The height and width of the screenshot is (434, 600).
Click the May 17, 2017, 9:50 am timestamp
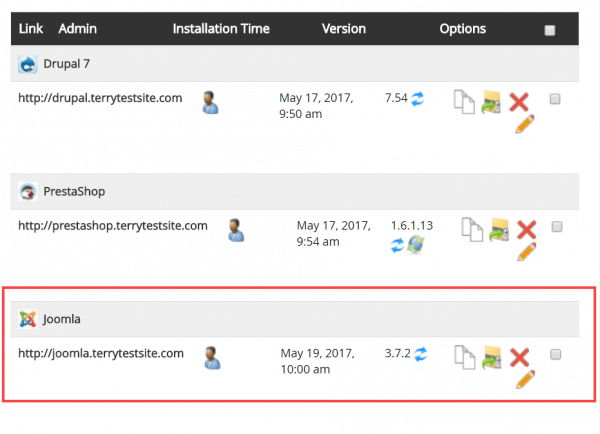[316, 106]
